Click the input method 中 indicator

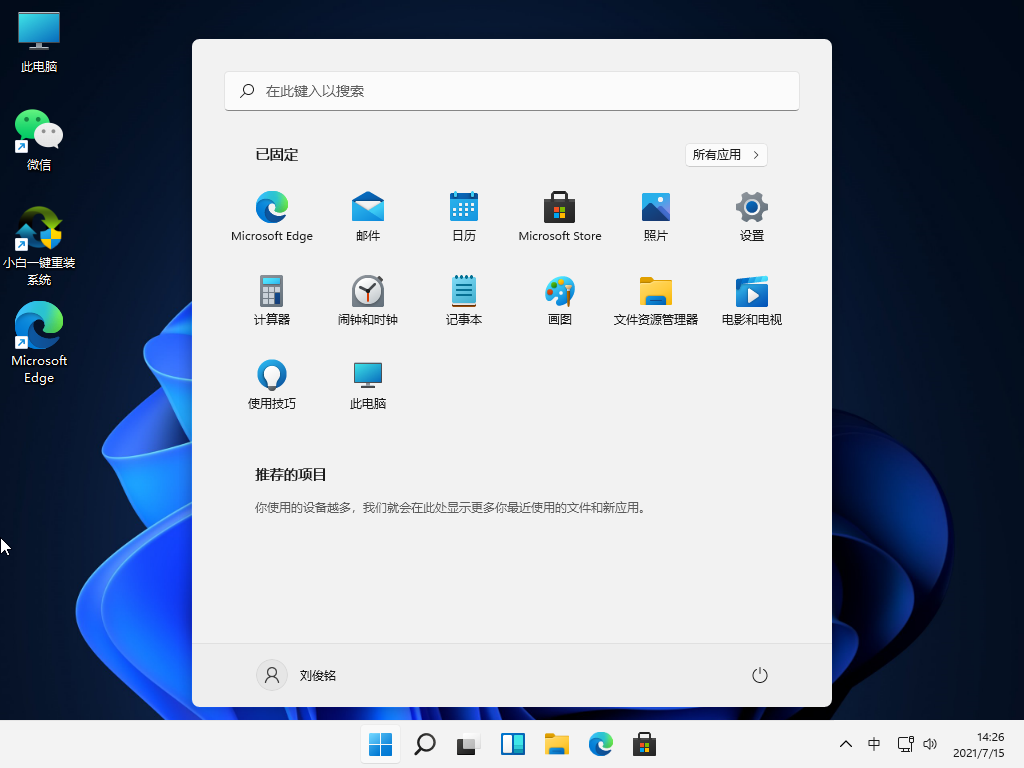coord(874,744)
